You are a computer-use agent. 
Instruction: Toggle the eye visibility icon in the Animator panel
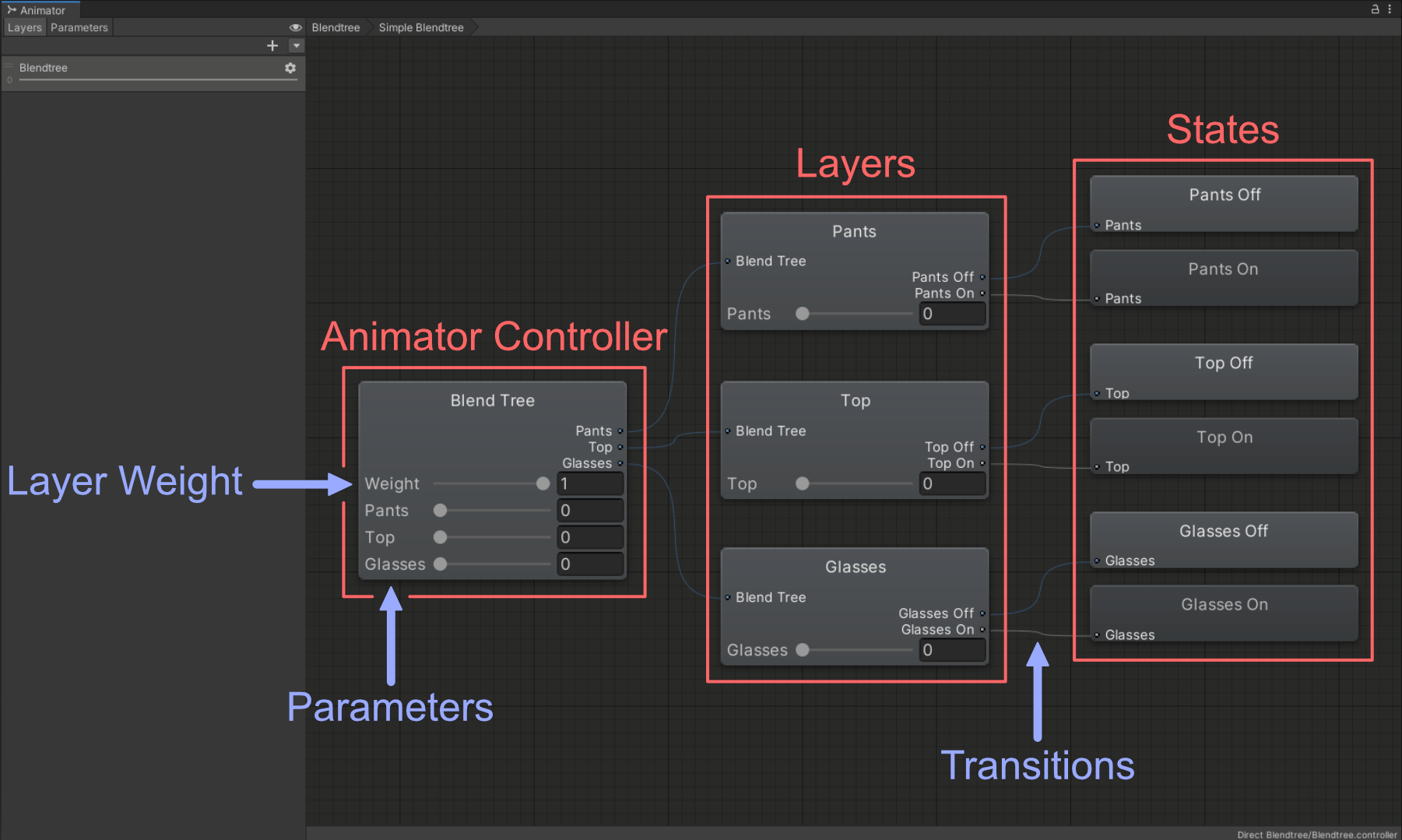pos(296,27)
